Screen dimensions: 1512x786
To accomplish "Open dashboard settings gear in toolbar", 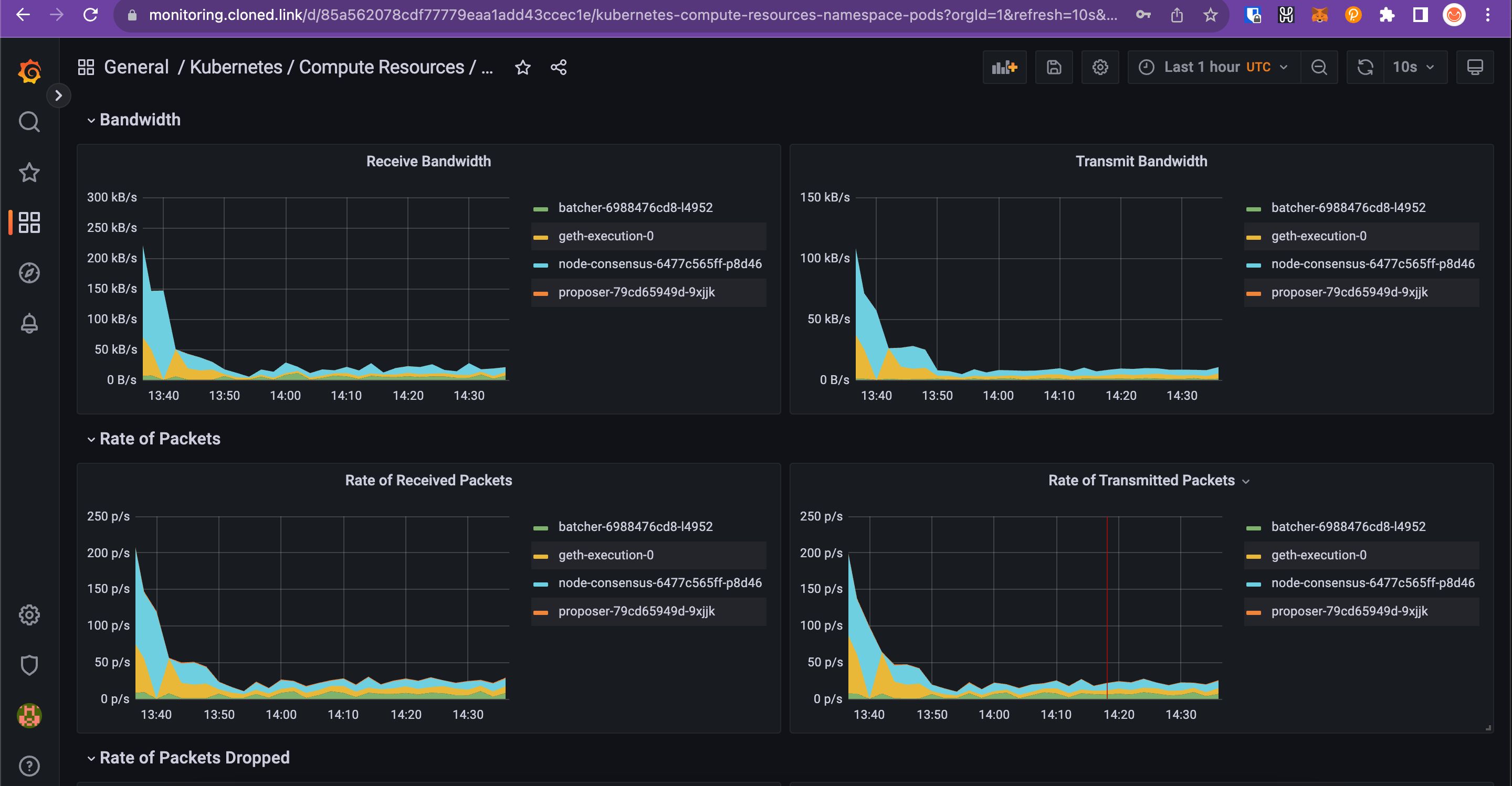I will point(1100,68).
